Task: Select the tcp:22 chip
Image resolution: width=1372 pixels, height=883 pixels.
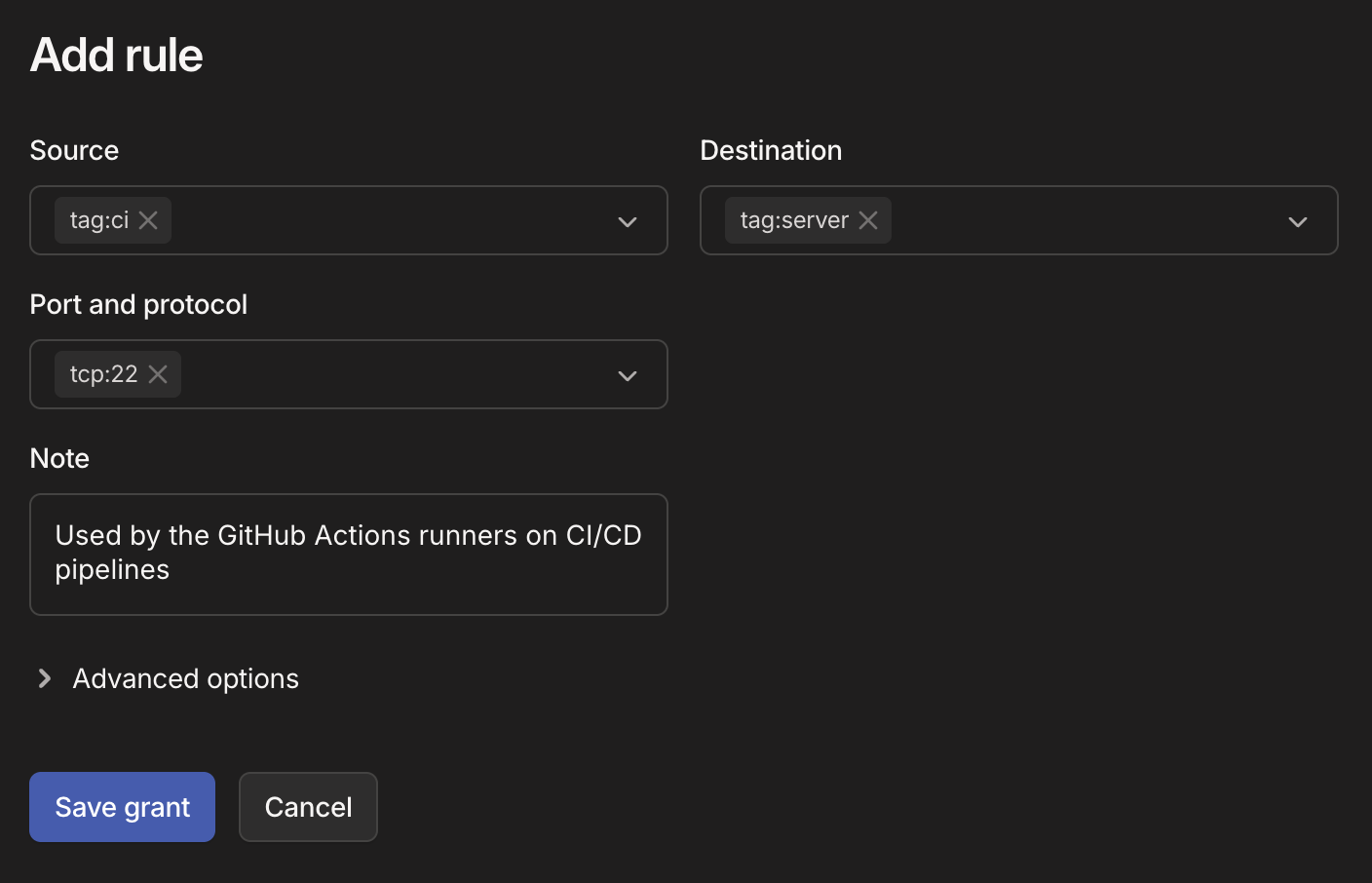Action: click(102, 374)
